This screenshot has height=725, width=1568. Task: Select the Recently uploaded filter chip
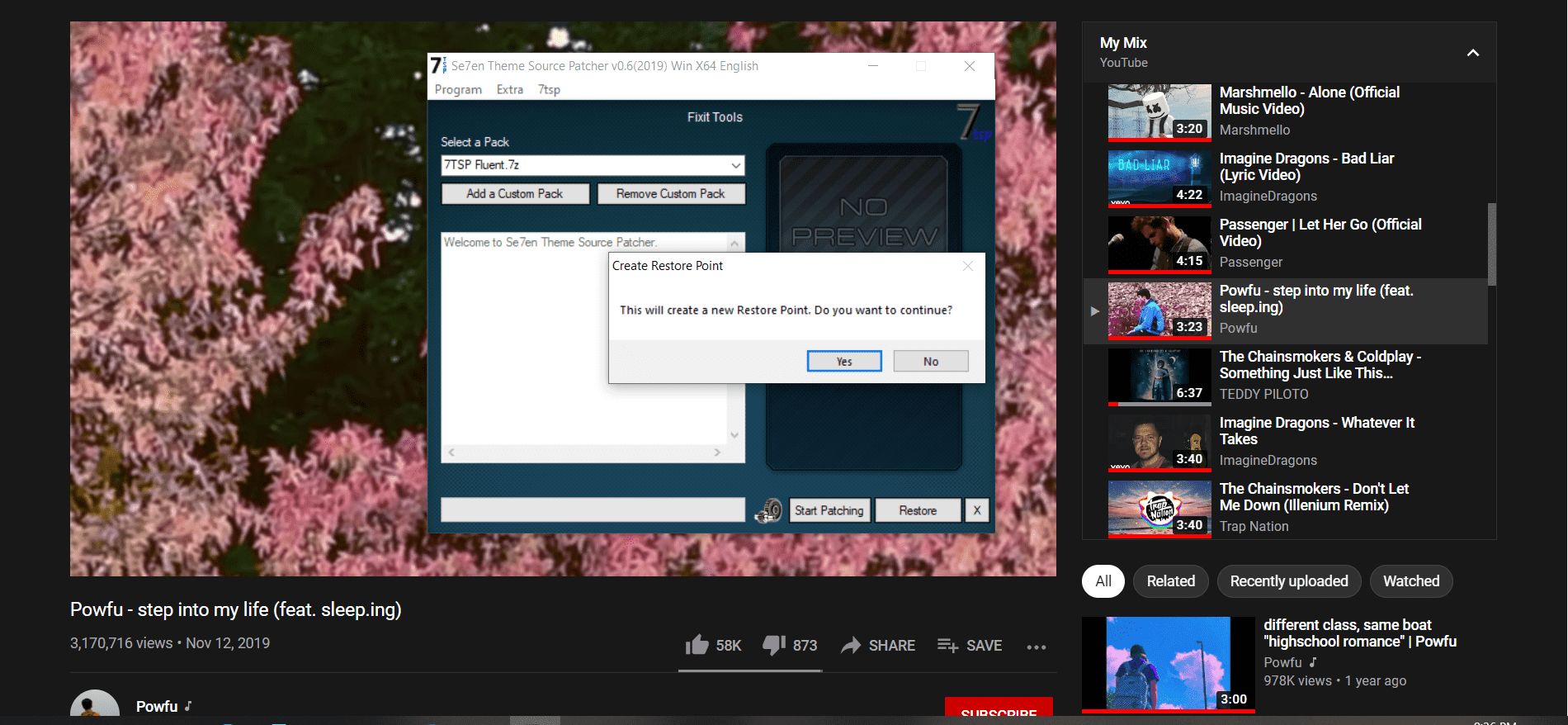point(1289,581)
